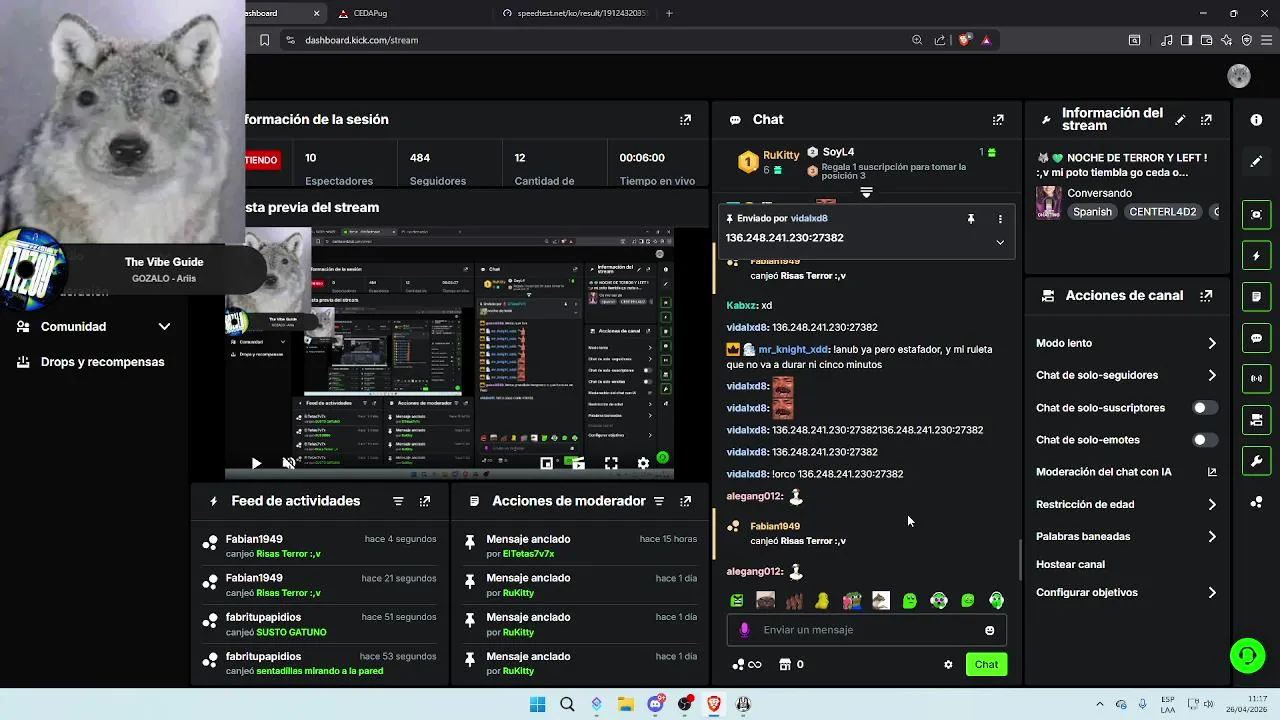Collapse the gift leaderboard arrow
This screenshot has width=1280, height=720.
(866, 192)
